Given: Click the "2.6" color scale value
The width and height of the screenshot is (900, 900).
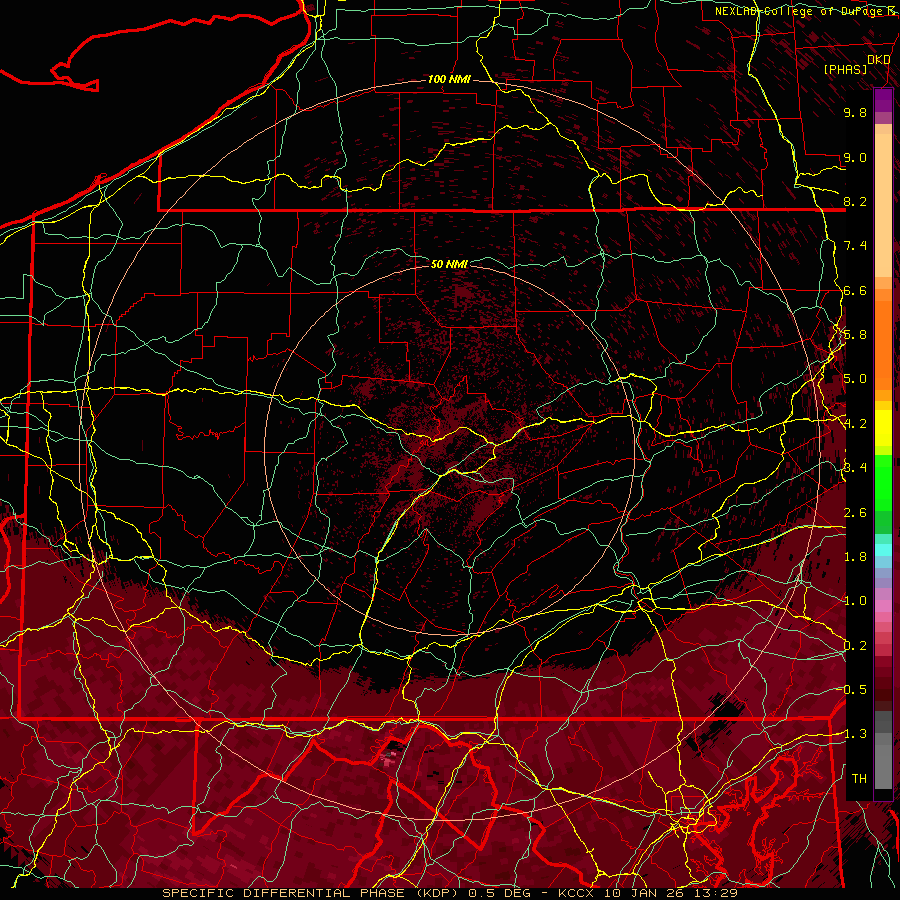Looking at the screenshot, I should (x=855, y=513).
